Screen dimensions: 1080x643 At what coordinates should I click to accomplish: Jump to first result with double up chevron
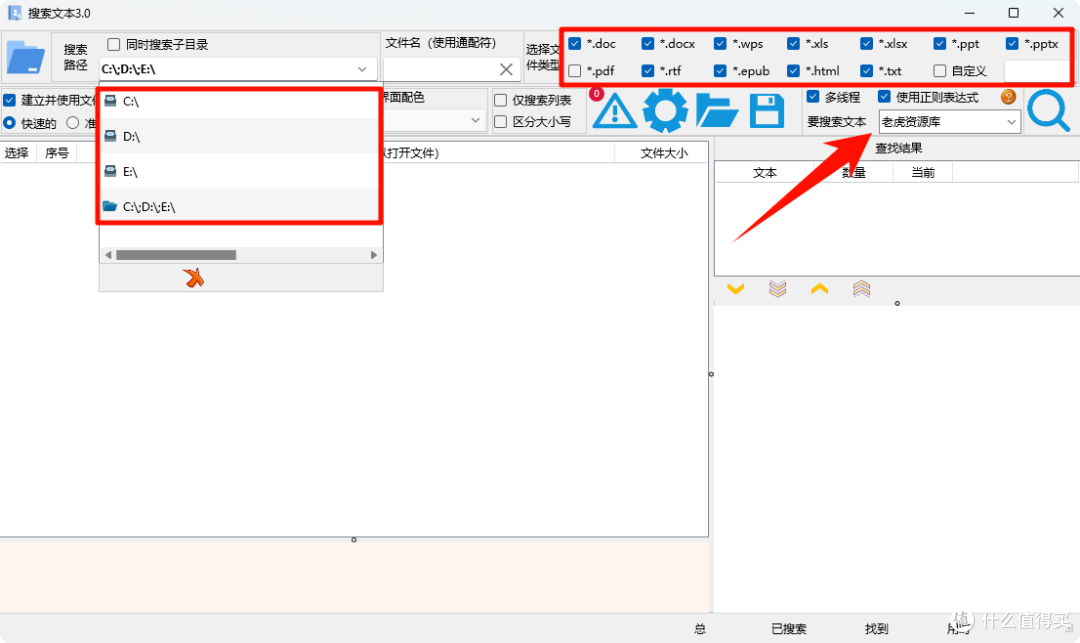click(x=862, y=289)
